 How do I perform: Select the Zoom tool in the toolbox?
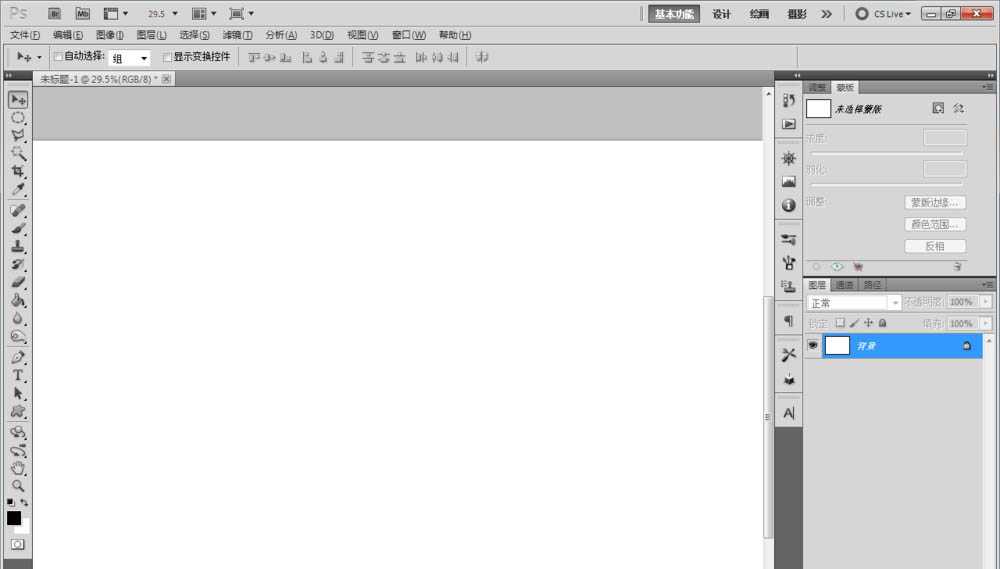click(x=18, y=486)
